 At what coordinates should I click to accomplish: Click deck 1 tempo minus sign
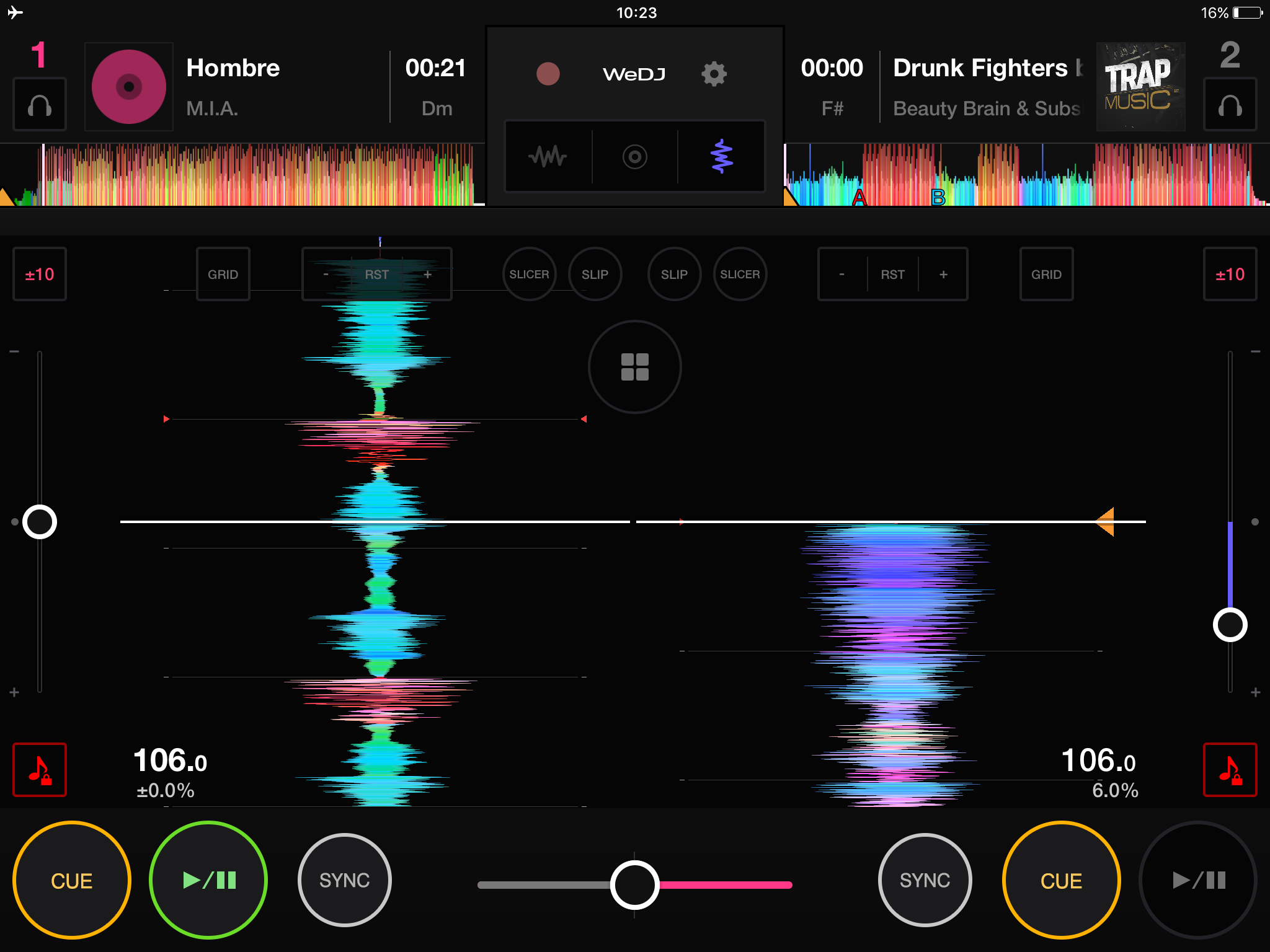click(14, 352)
